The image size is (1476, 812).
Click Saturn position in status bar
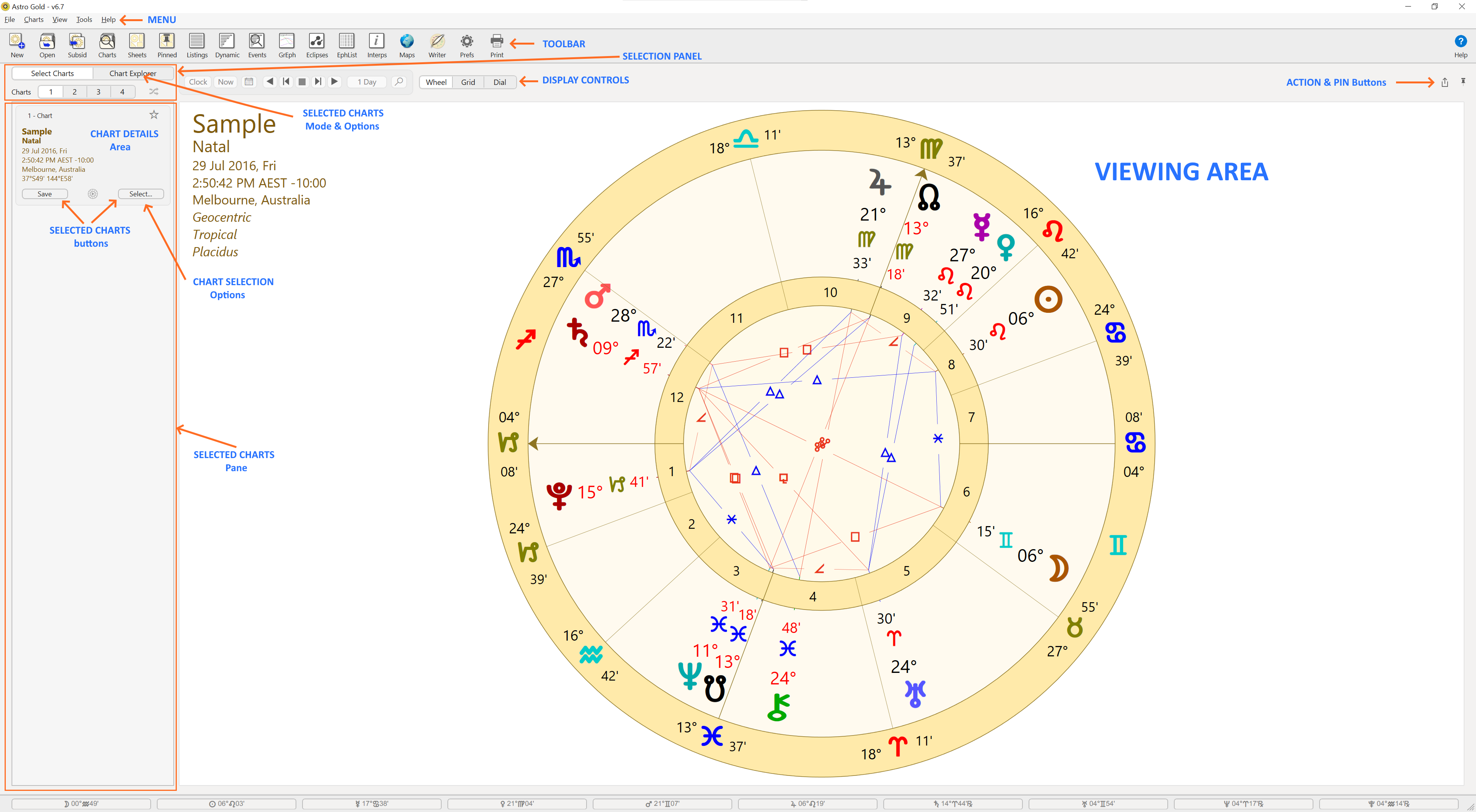(953, 804)
